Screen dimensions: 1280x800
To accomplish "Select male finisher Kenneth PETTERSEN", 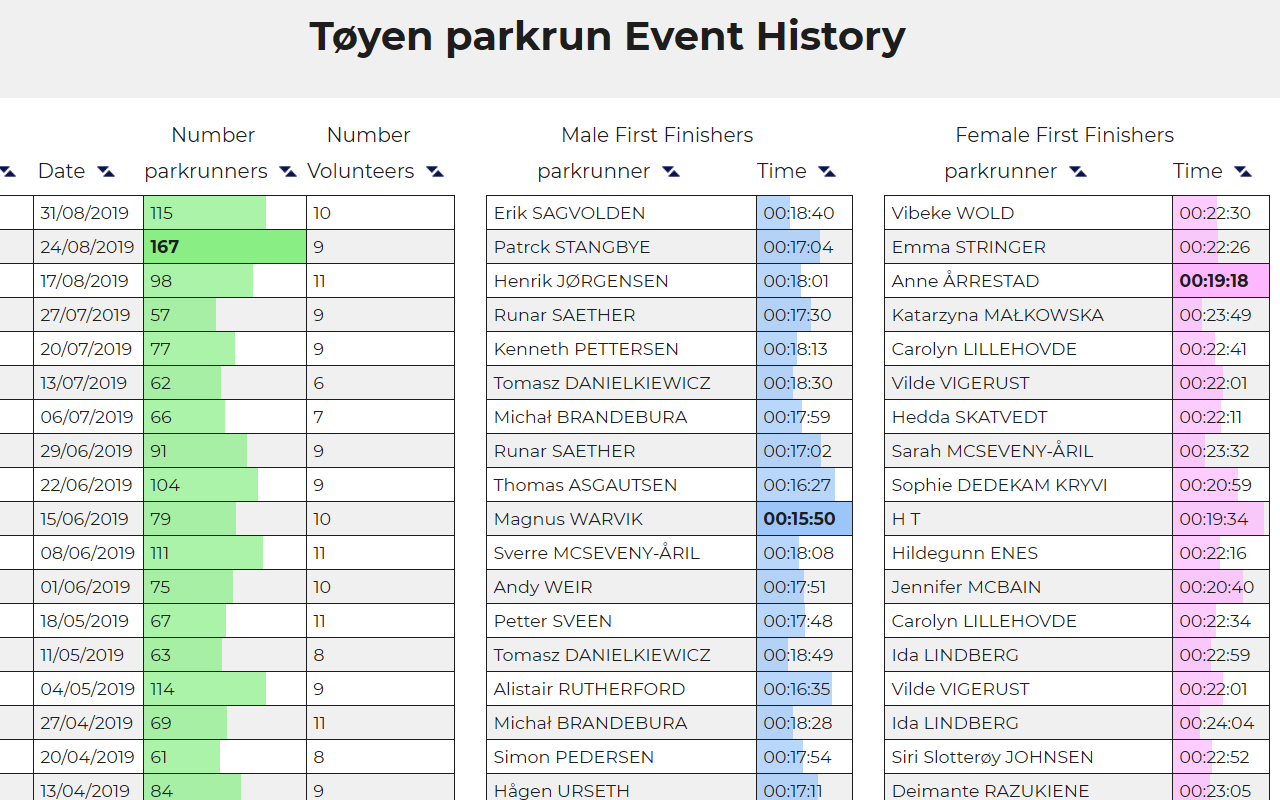I will click(586, 349).
